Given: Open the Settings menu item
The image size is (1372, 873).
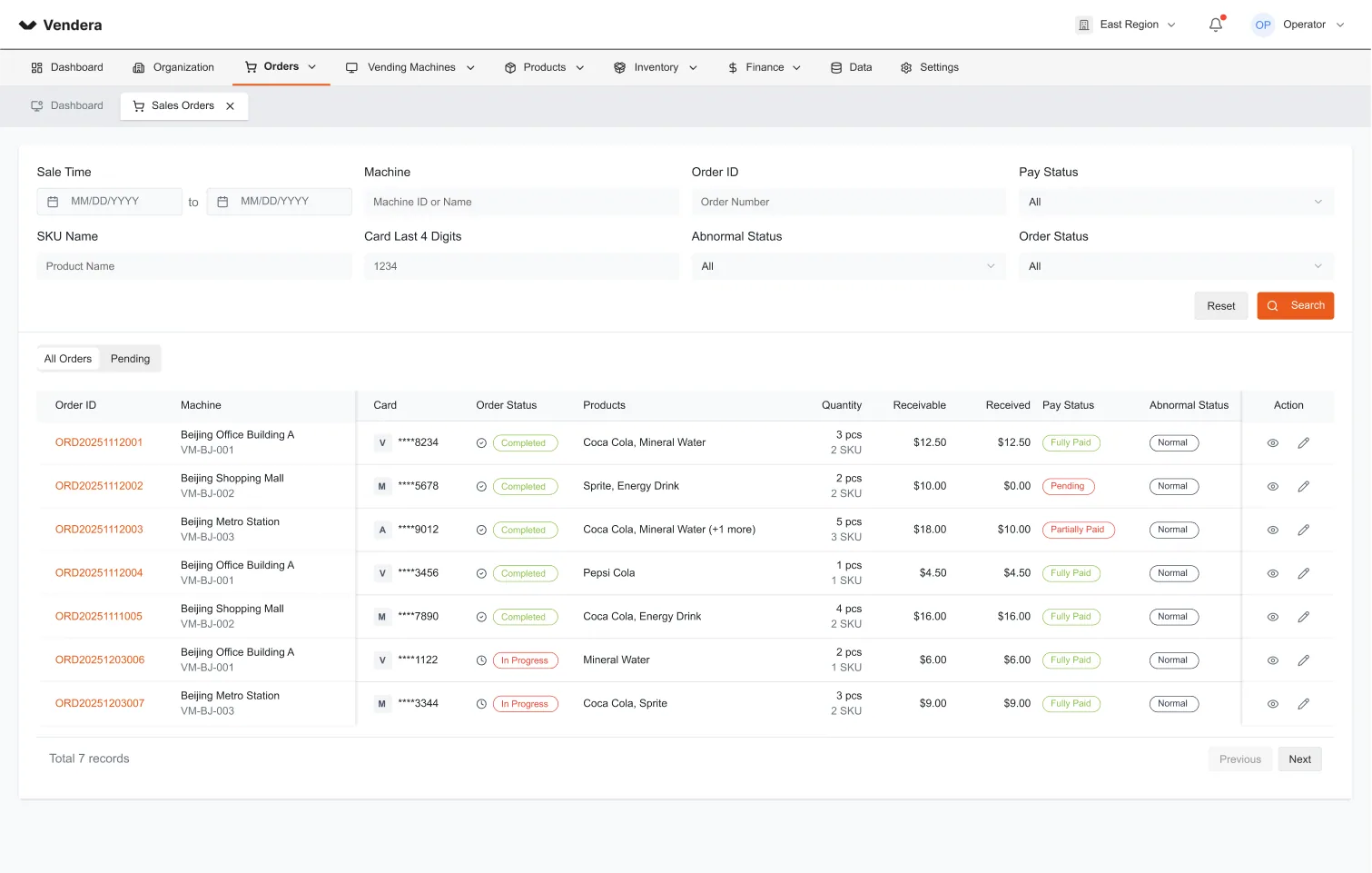Looking at the screenshot, I should pyautogui.click(x=930, y=68).
